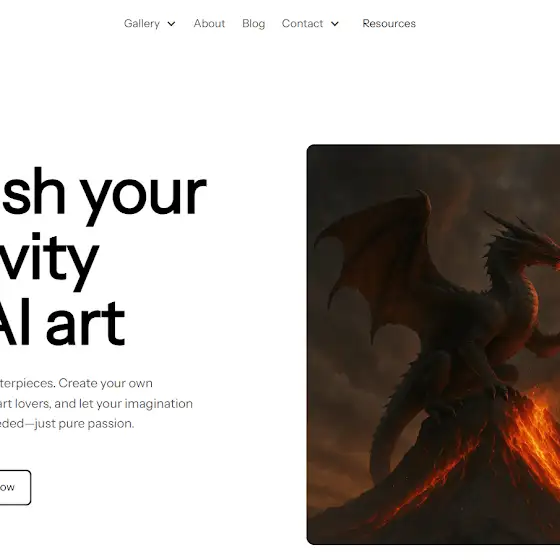The image size is (560, 560).
Task: Open the Gallery menu item
Action: point(141,24)
